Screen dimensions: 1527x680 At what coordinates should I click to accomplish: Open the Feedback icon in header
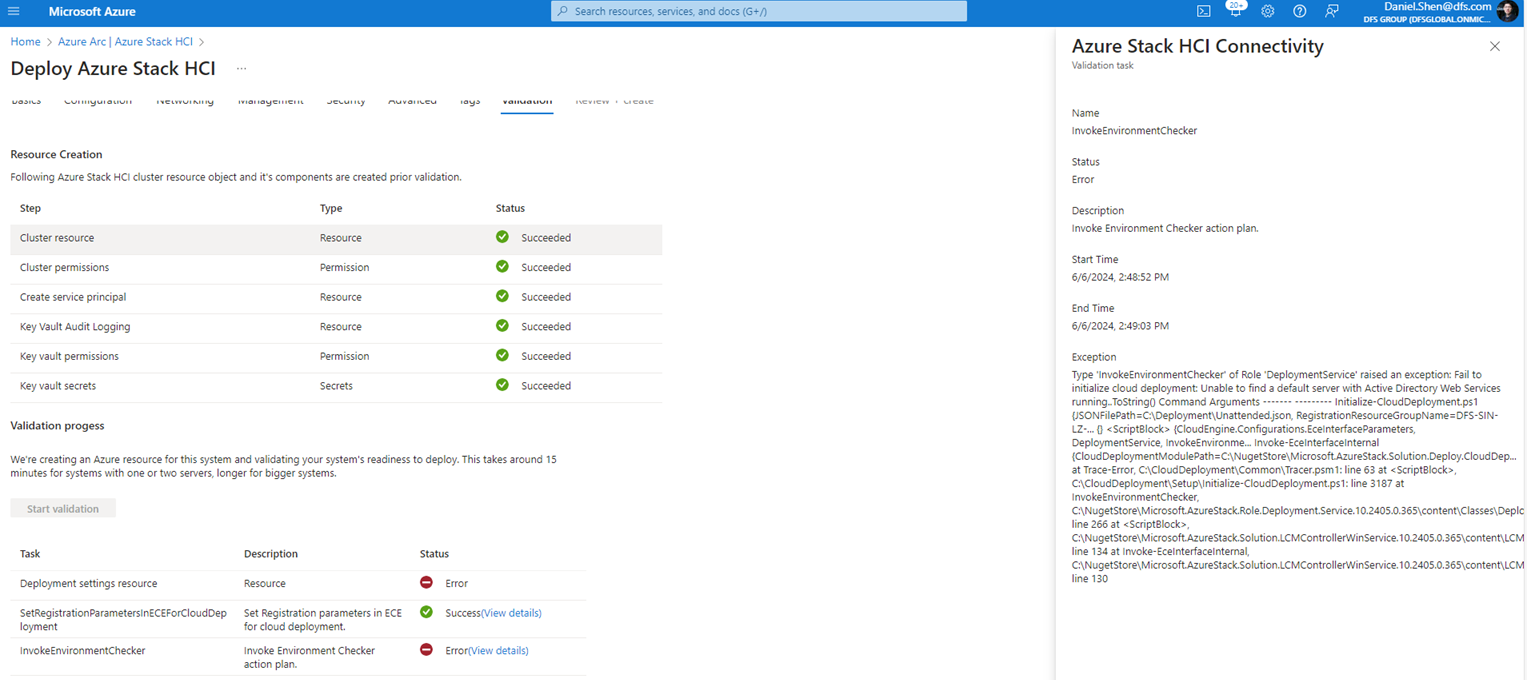point(1332,11)
